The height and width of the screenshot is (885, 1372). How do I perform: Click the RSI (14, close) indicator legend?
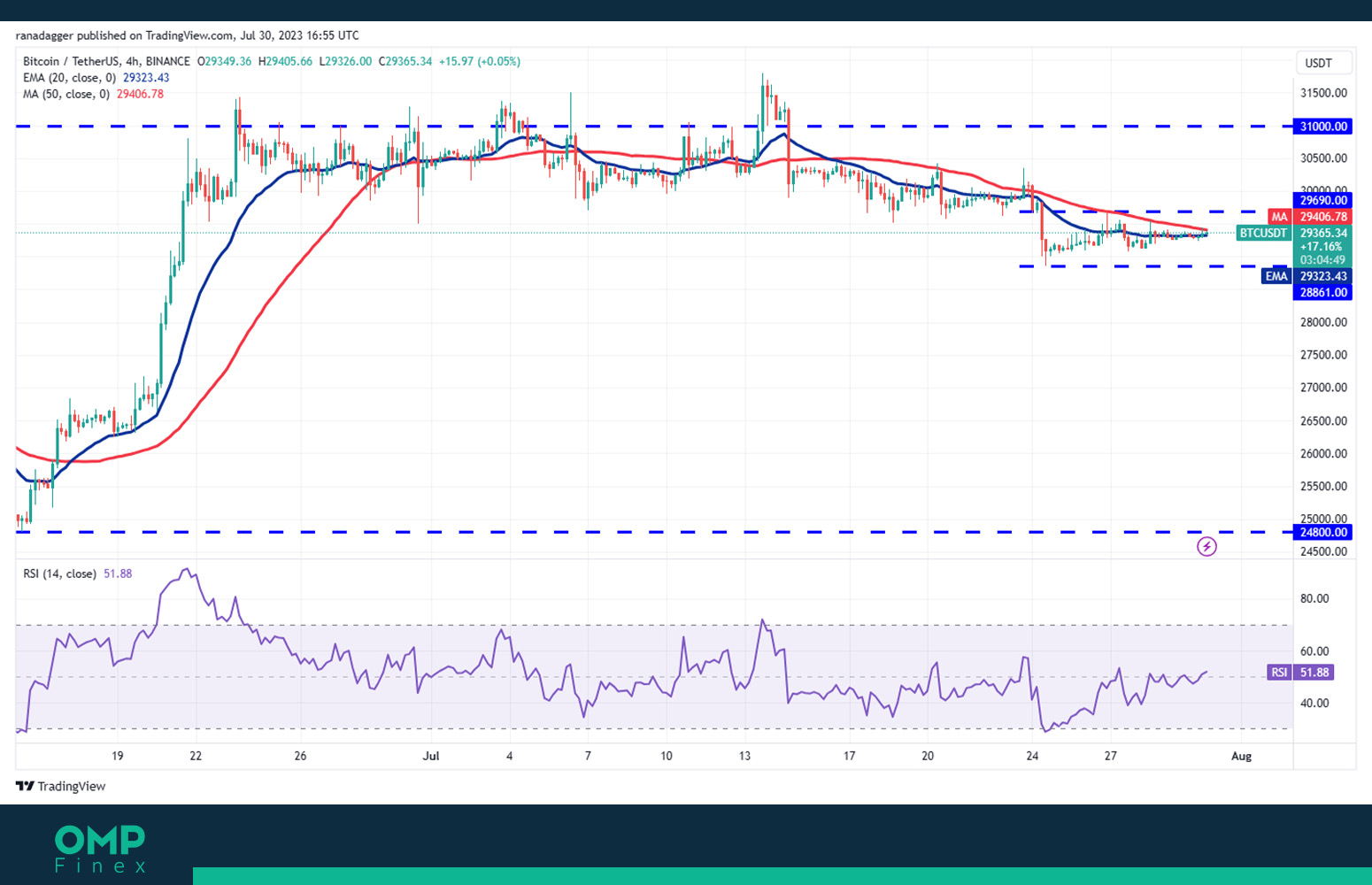point(77,573)
